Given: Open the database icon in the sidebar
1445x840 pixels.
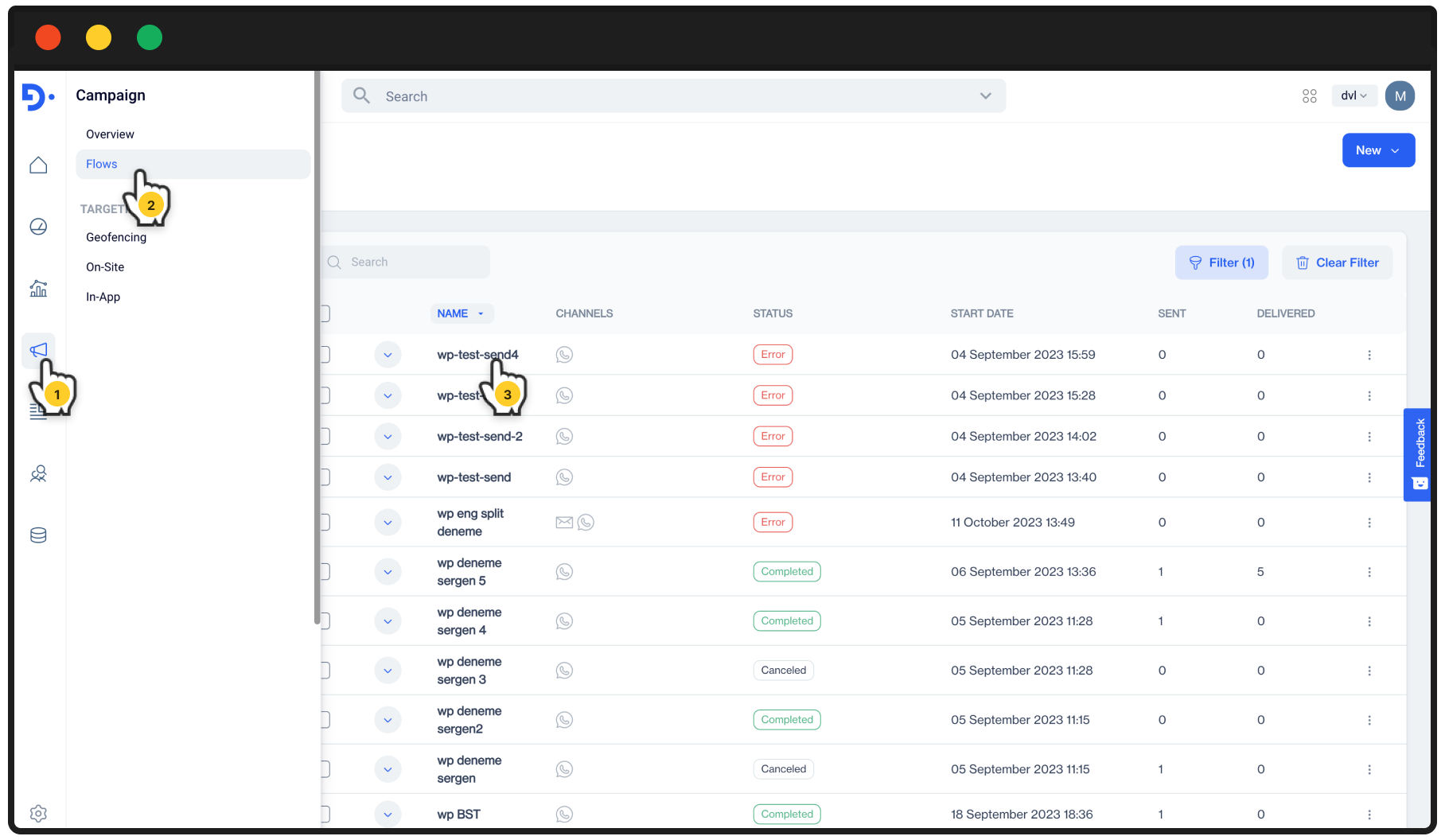Looking at the screenshot, I should click(38, 535).
